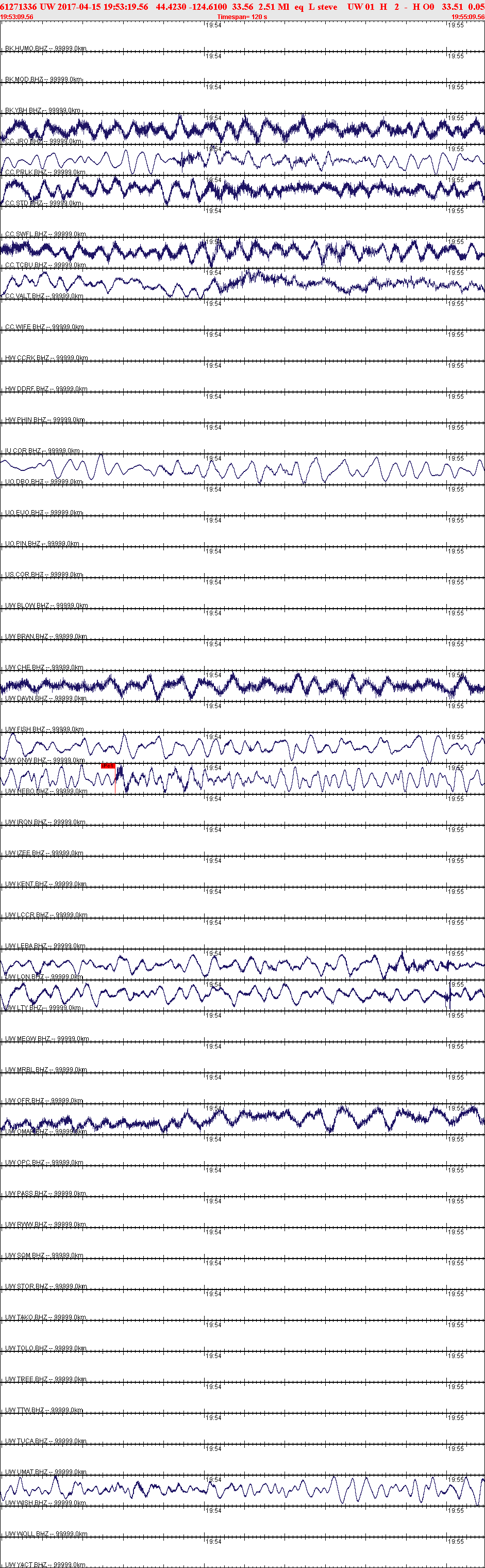Viewport: 485px width, 1568px height.
Task: Select the UW BRAN BHZ station label
Action: pos(46,636)
